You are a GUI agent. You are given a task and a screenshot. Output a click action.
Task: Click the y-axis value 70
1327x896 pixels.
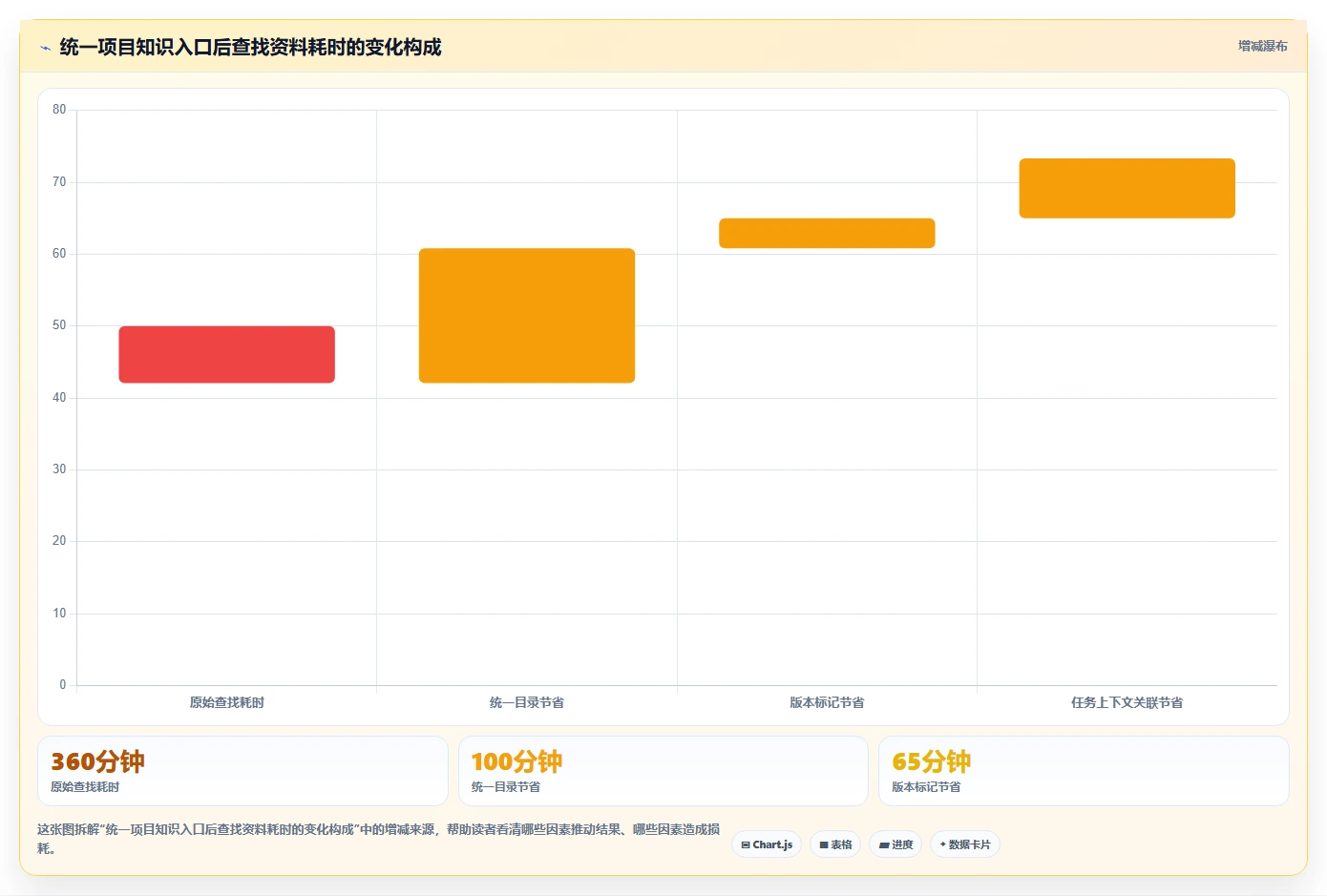pos(59,181)
